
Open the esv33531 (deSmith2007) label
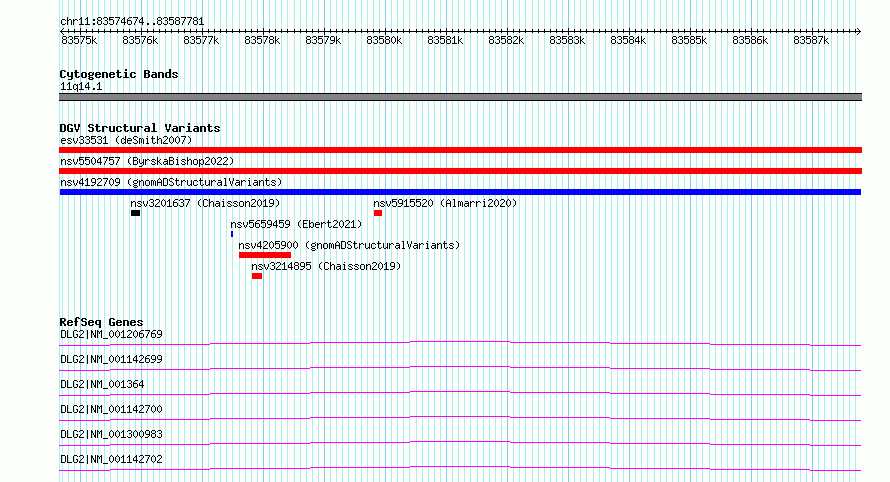[x=126, y=140]
